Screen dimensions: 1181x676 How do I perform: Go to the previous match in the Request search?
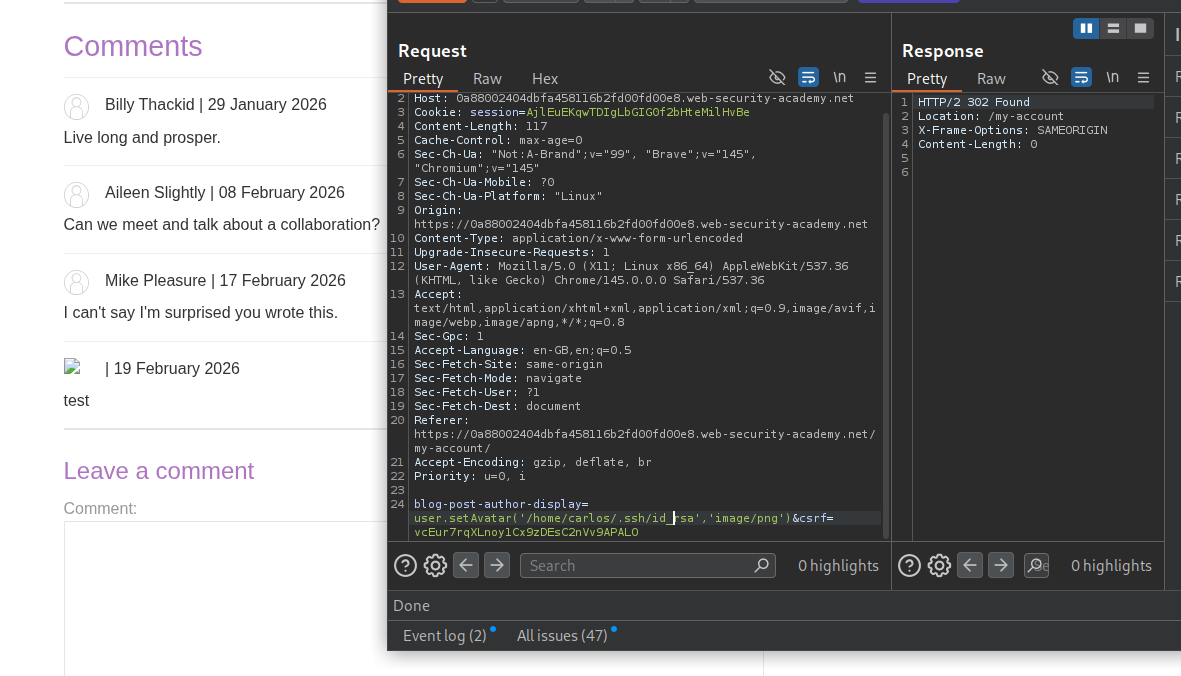tap(466, 566)
